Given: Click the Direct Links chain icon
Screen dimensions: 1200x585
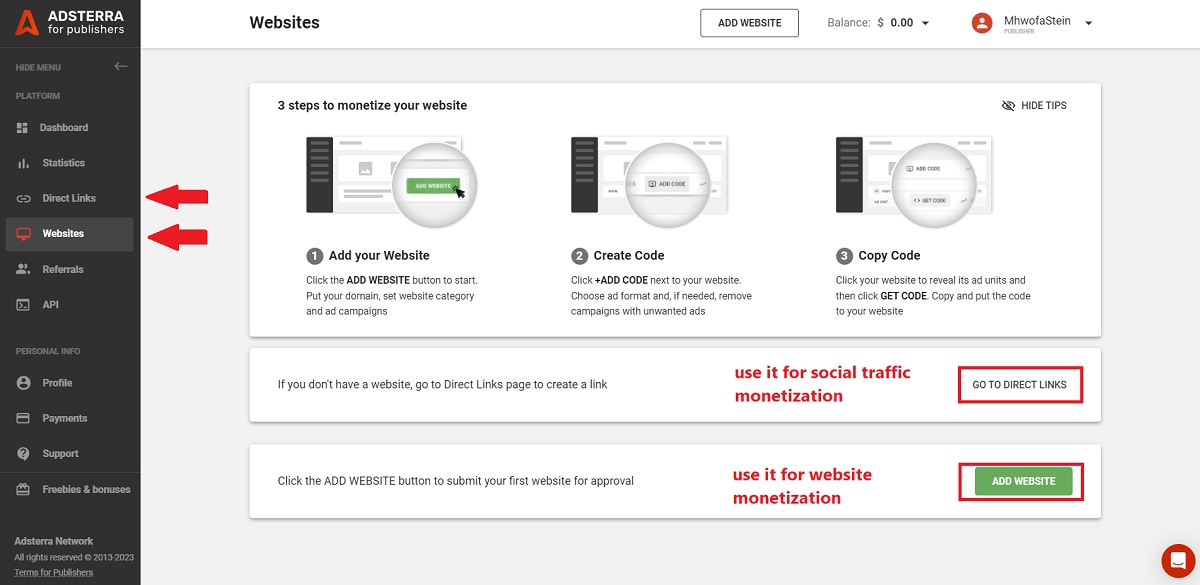Looking at the screenshot, I should 23,198.
